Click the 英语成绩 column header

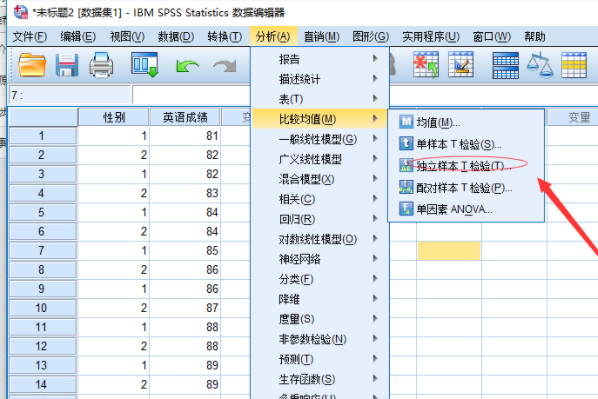click(x=185, y=117)
